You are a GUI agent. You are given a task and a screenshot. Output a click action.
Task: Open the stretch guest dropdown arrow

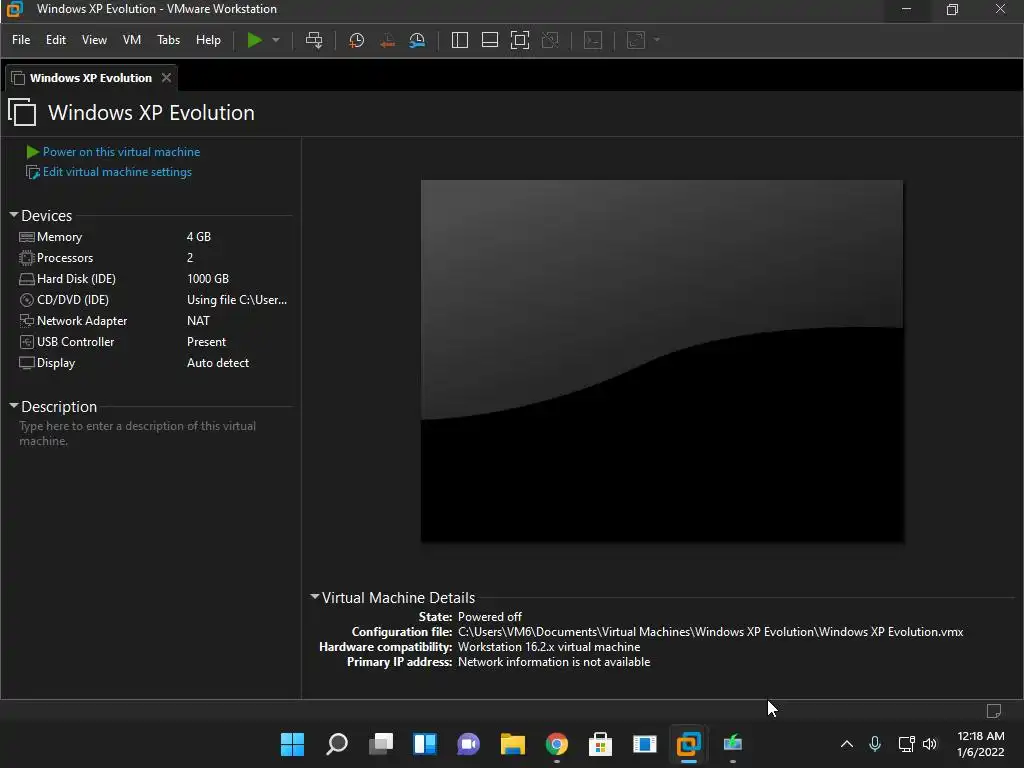657,40
